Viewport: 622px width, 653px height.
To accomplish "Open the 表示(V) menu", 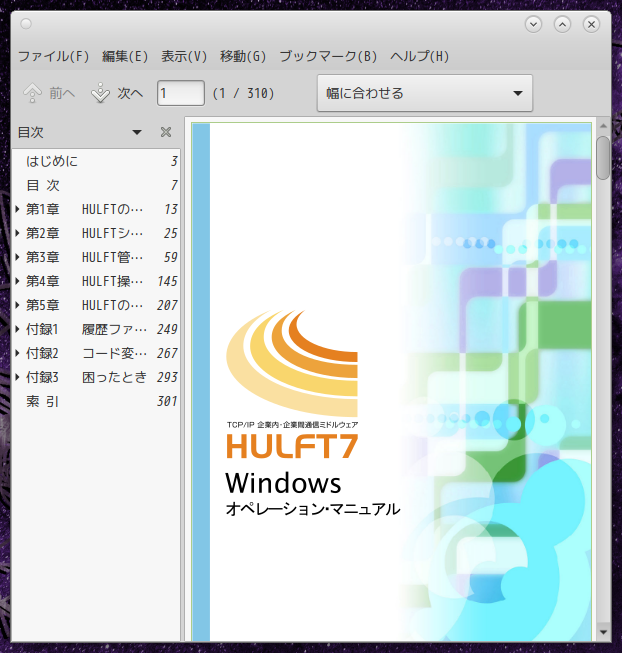I will (184, 56).
